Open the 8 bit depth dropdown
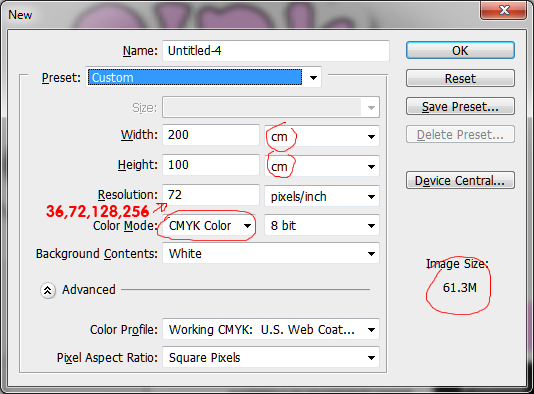 pos(322,225)
